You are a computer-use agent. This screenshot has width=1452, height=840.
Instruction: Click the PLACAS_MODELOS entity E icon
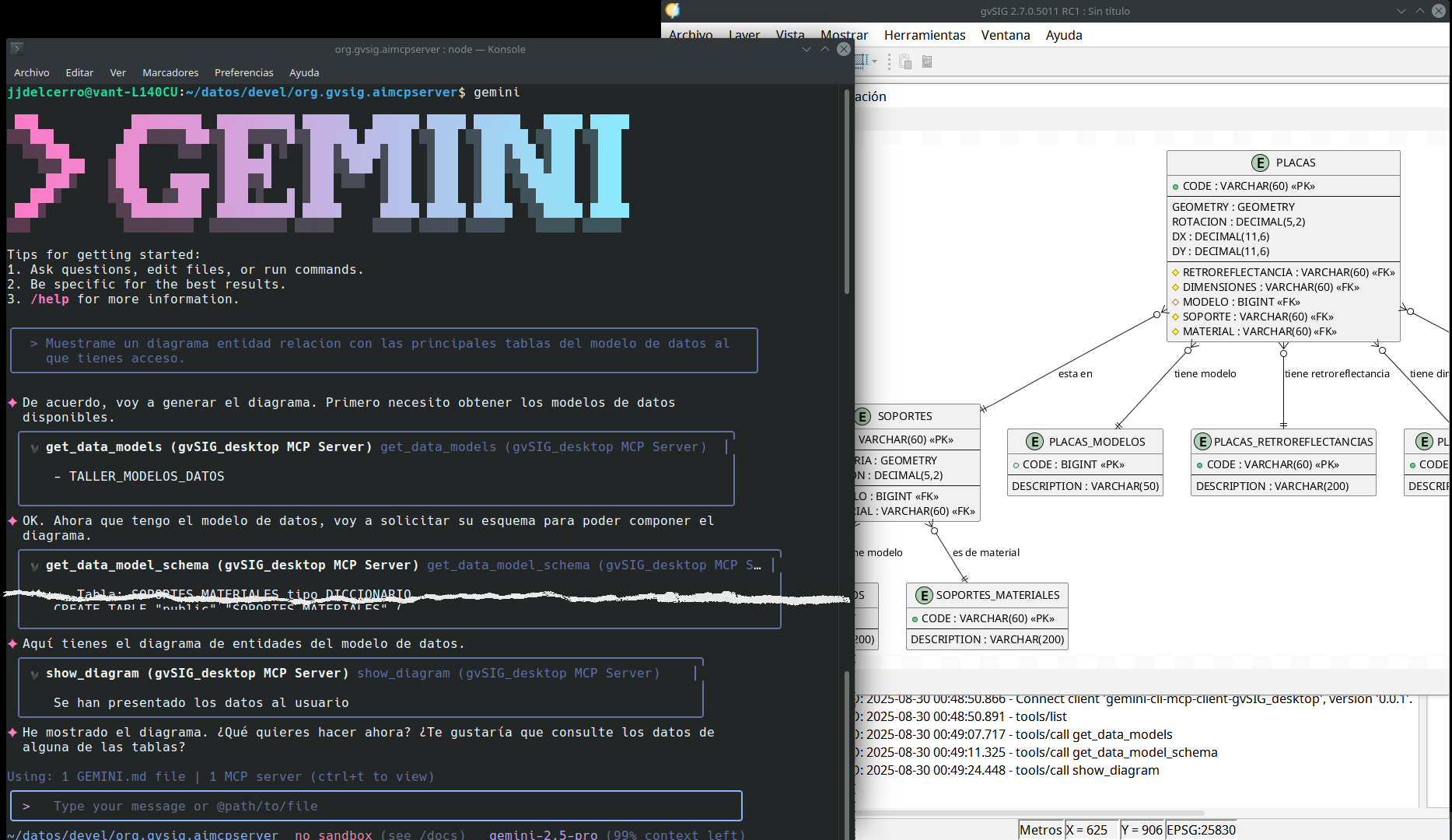point(1034,442)
